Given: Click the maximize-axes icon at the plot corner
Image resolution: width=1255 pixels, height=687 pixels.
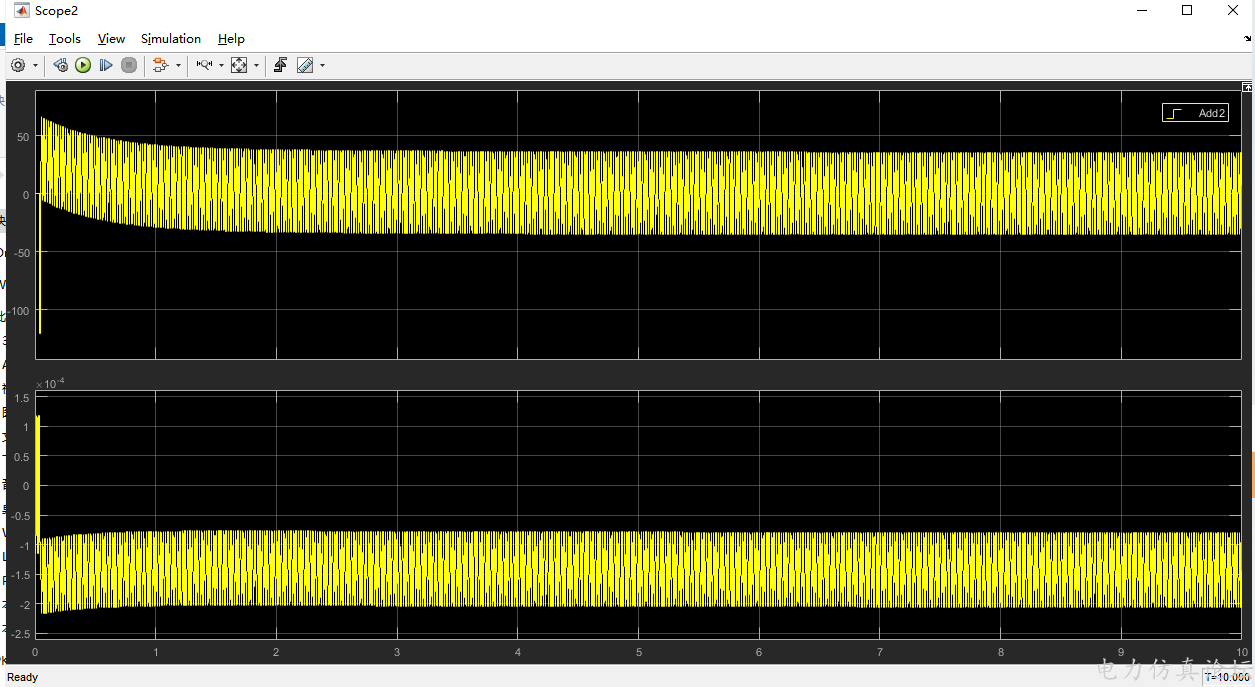Looking at the screenshot, I should pos(1247,88).
